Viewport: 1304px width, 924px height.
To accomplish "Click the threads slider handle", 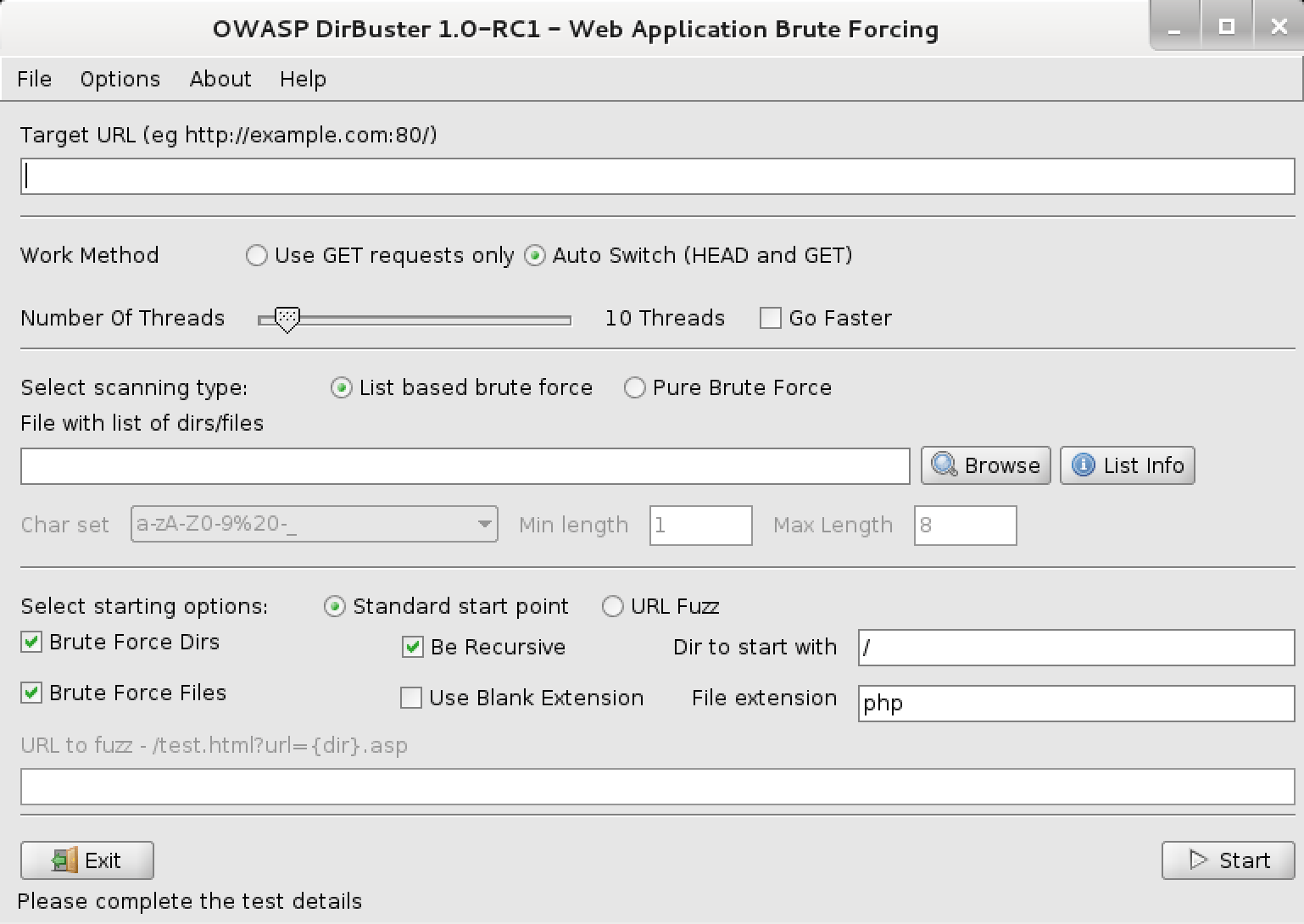I will (287, 320).
